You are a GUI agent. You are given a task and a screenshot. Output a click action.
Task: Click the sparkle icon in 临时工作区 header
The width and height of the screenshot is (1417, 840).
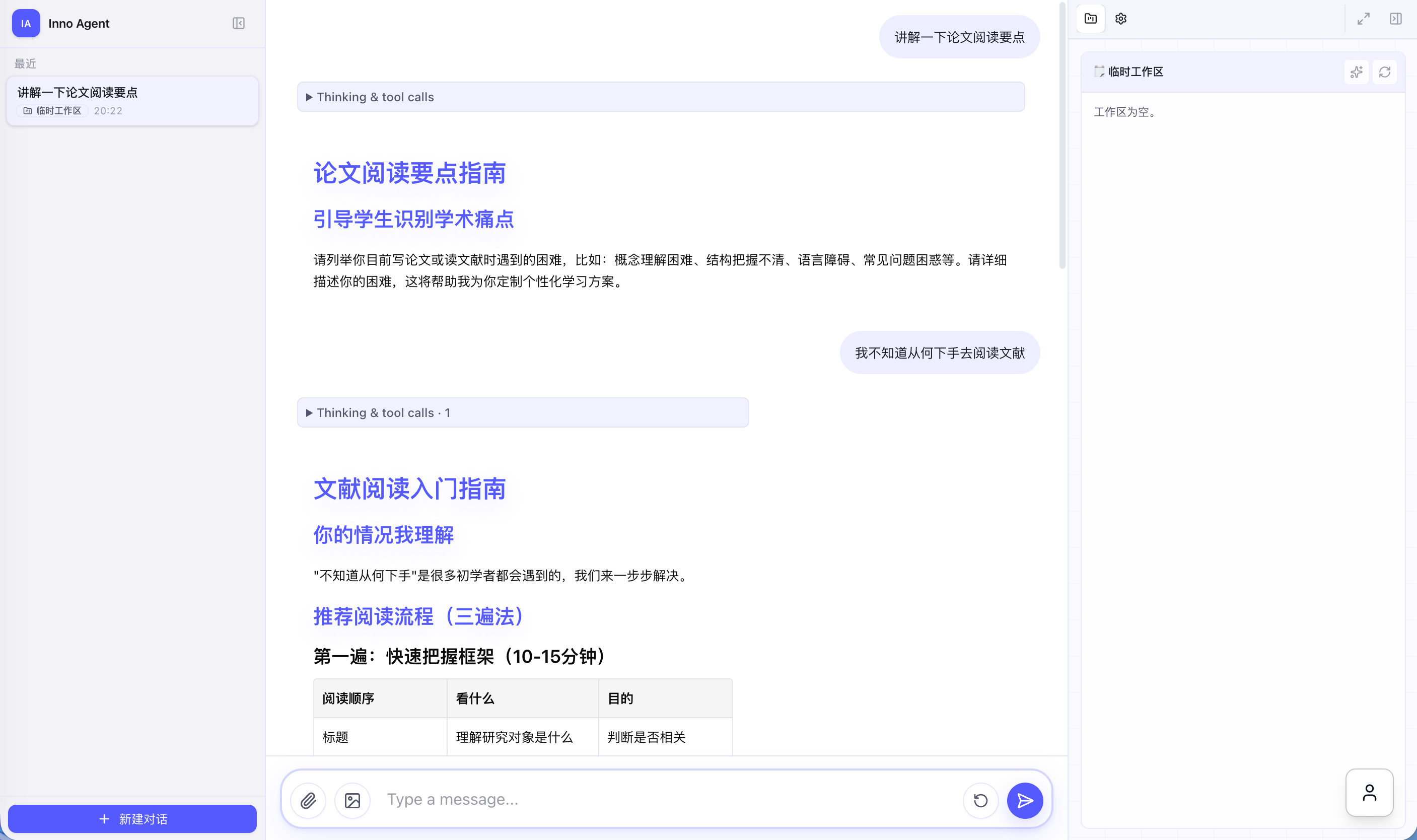tap(1356, 72)
